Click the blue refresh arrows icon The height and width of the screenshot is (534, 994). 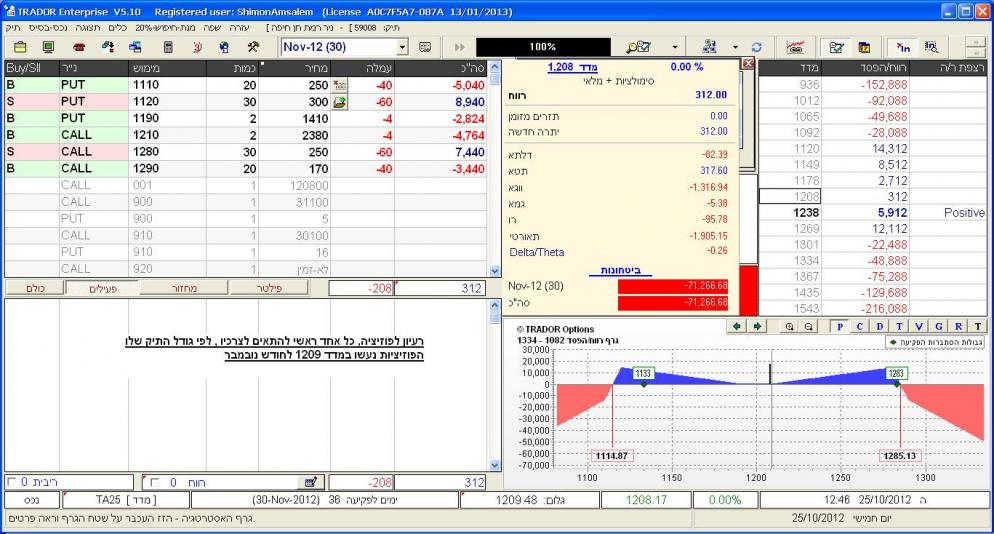point(757,47)
